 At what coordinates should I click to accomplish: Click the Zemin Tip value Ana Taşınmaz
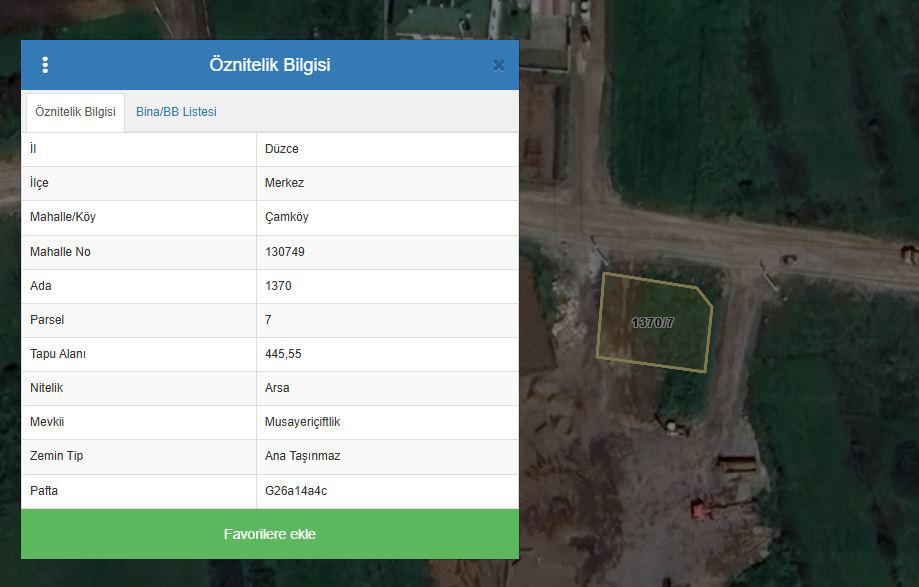302,456
